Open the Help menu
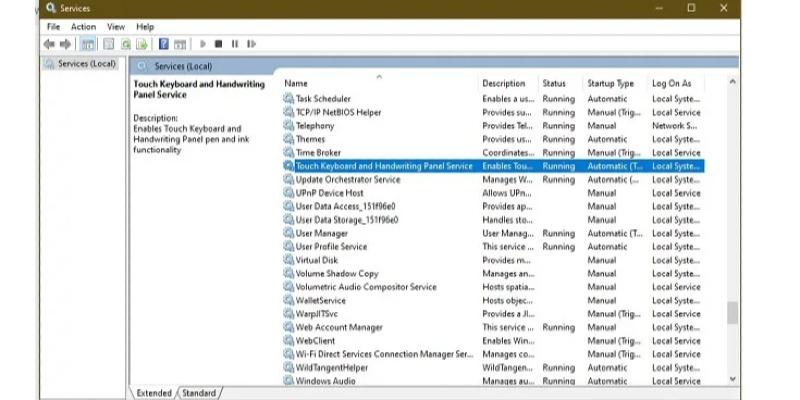 coord(145,27)
